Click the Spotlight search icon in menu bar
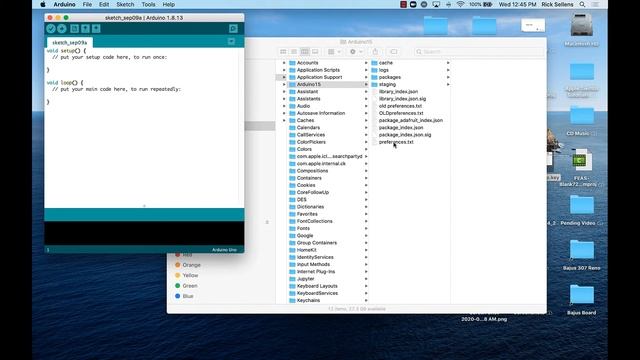 tap(582, 4)
